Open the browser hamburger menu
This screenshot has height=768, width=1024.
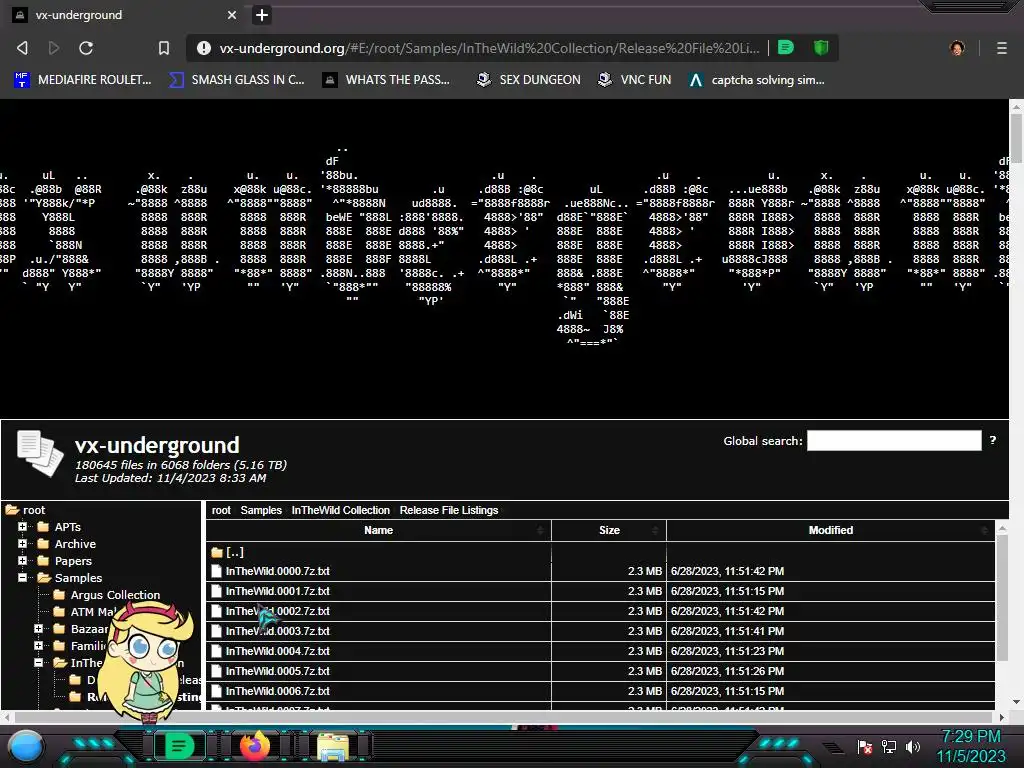click(x=1002, y=48)
